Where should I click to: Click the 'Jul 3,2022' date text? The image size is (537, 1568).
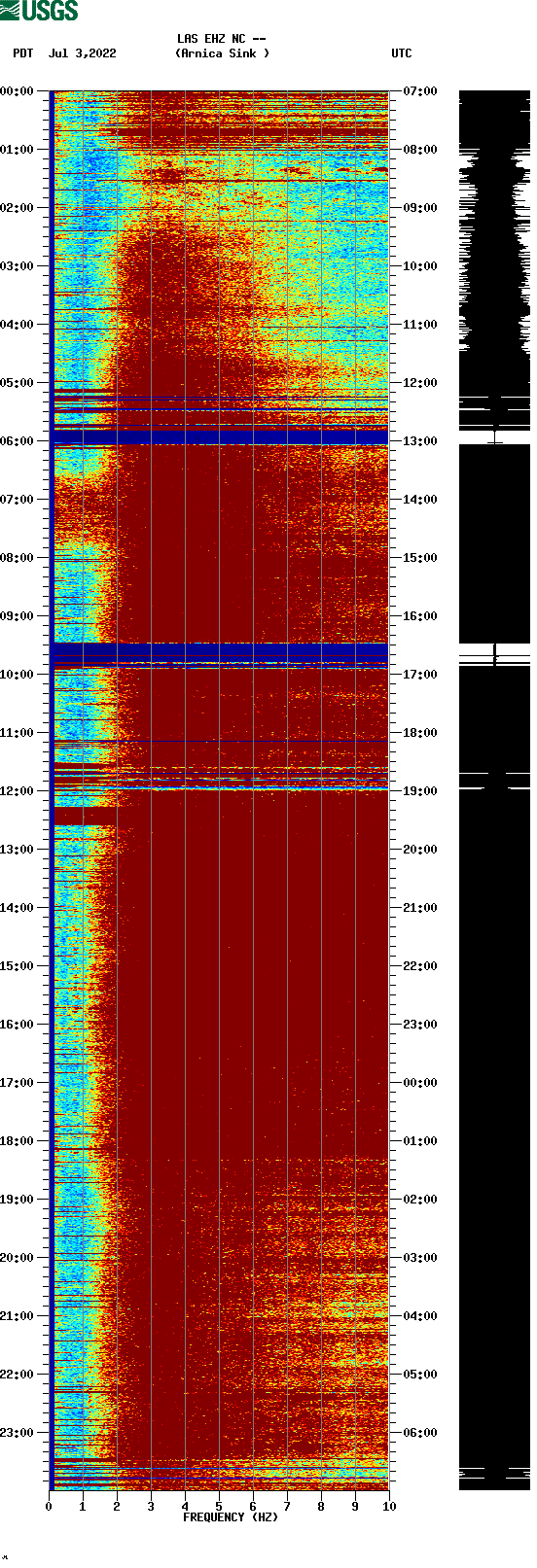82,53
